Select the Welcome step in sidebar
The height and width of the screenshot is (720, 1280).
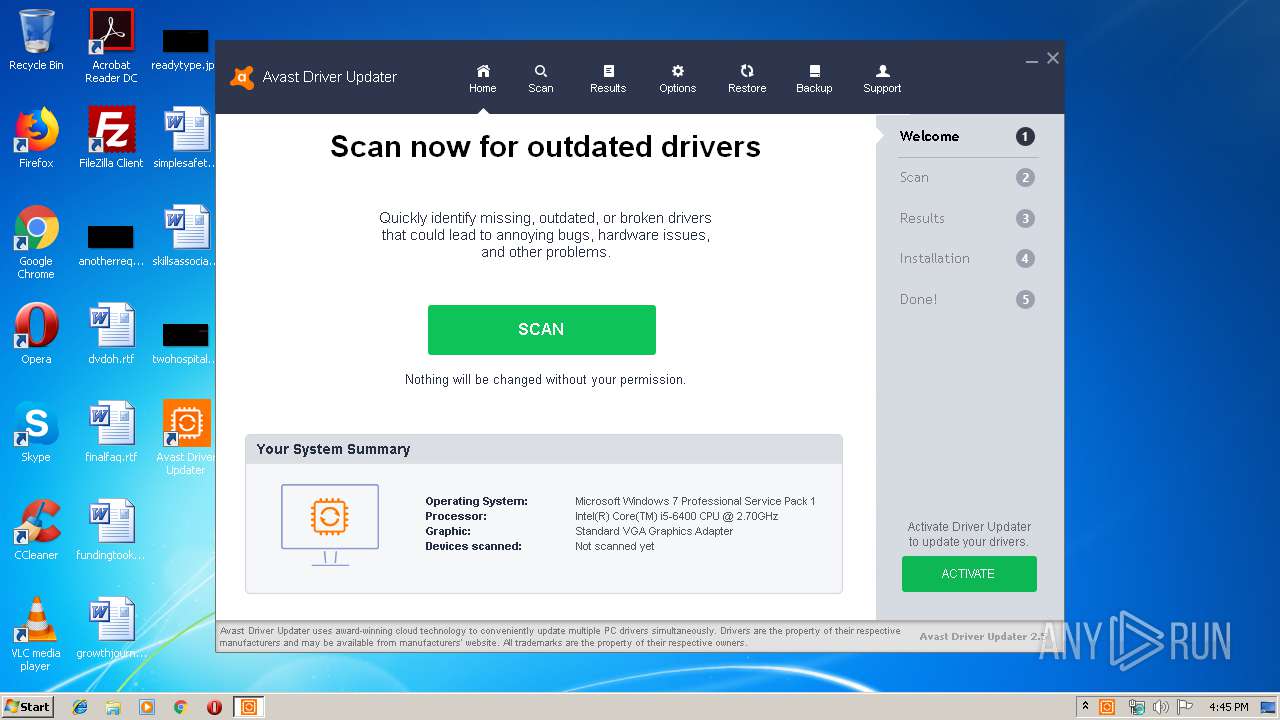967,136
